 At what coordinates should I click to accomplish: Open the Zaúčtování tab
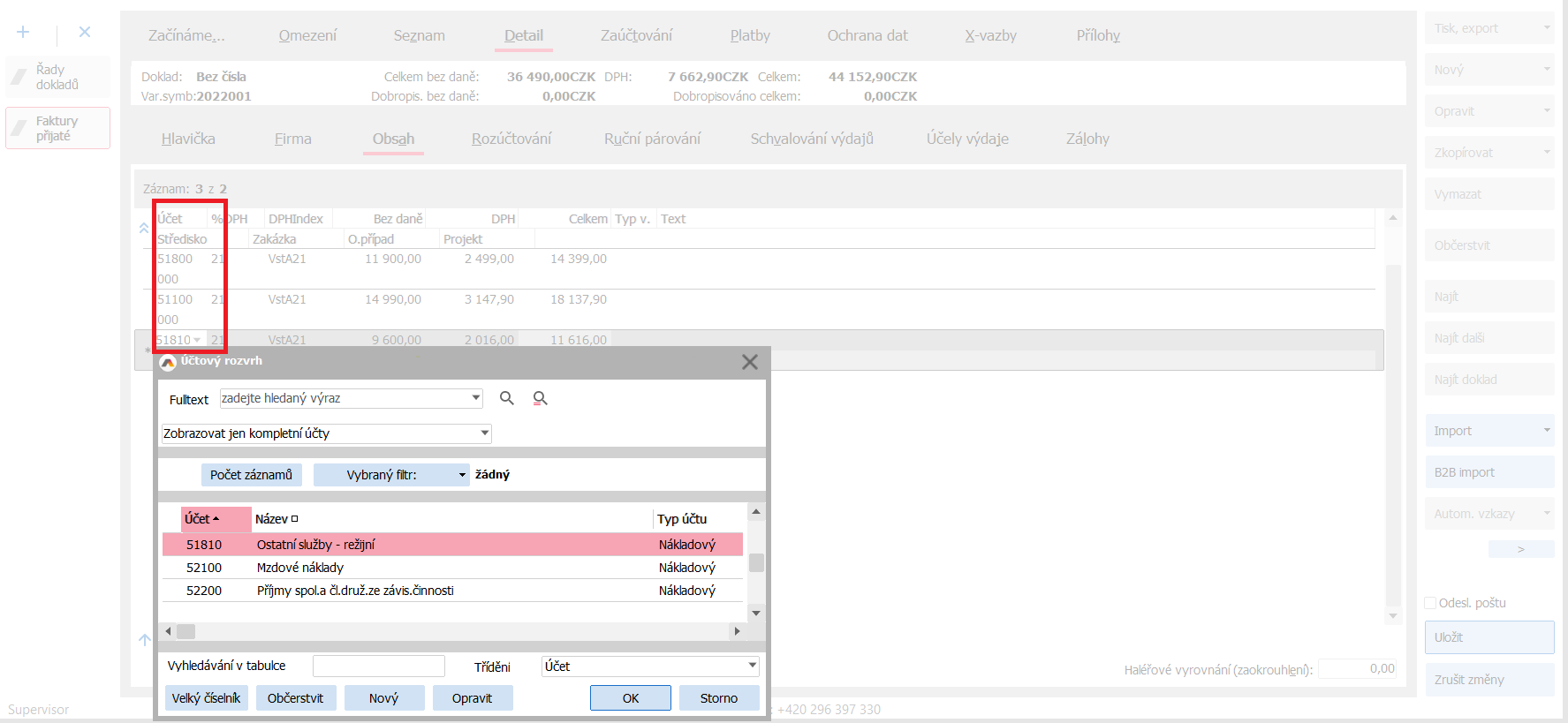(636, 35)
